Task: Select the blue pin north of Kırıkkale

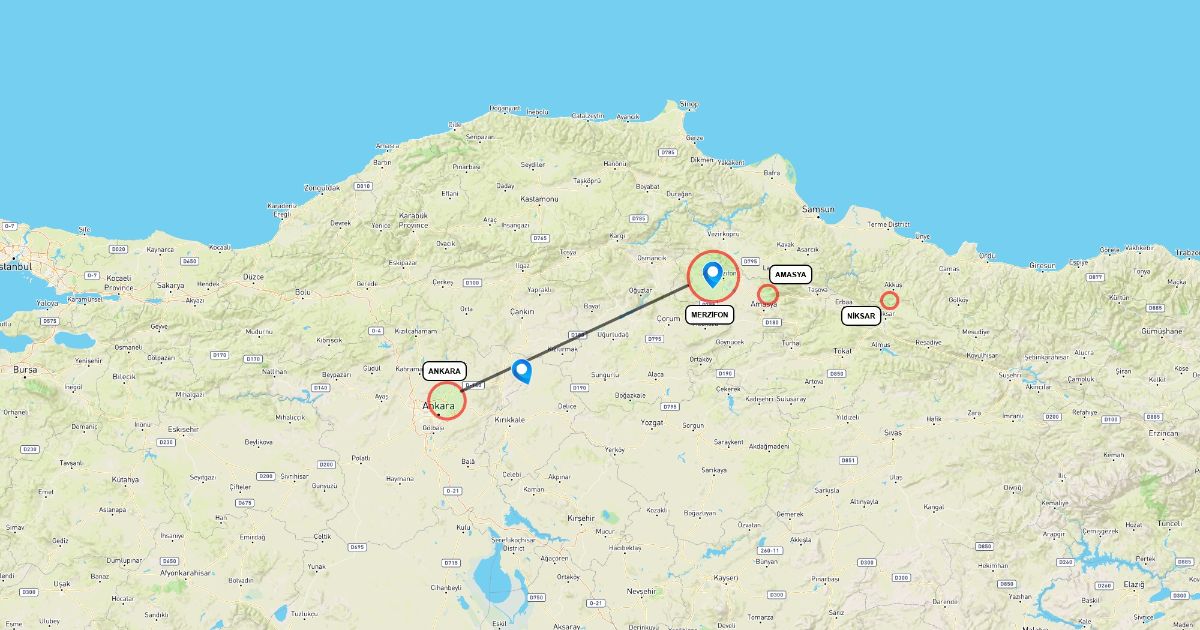Action: pos(521,372)
